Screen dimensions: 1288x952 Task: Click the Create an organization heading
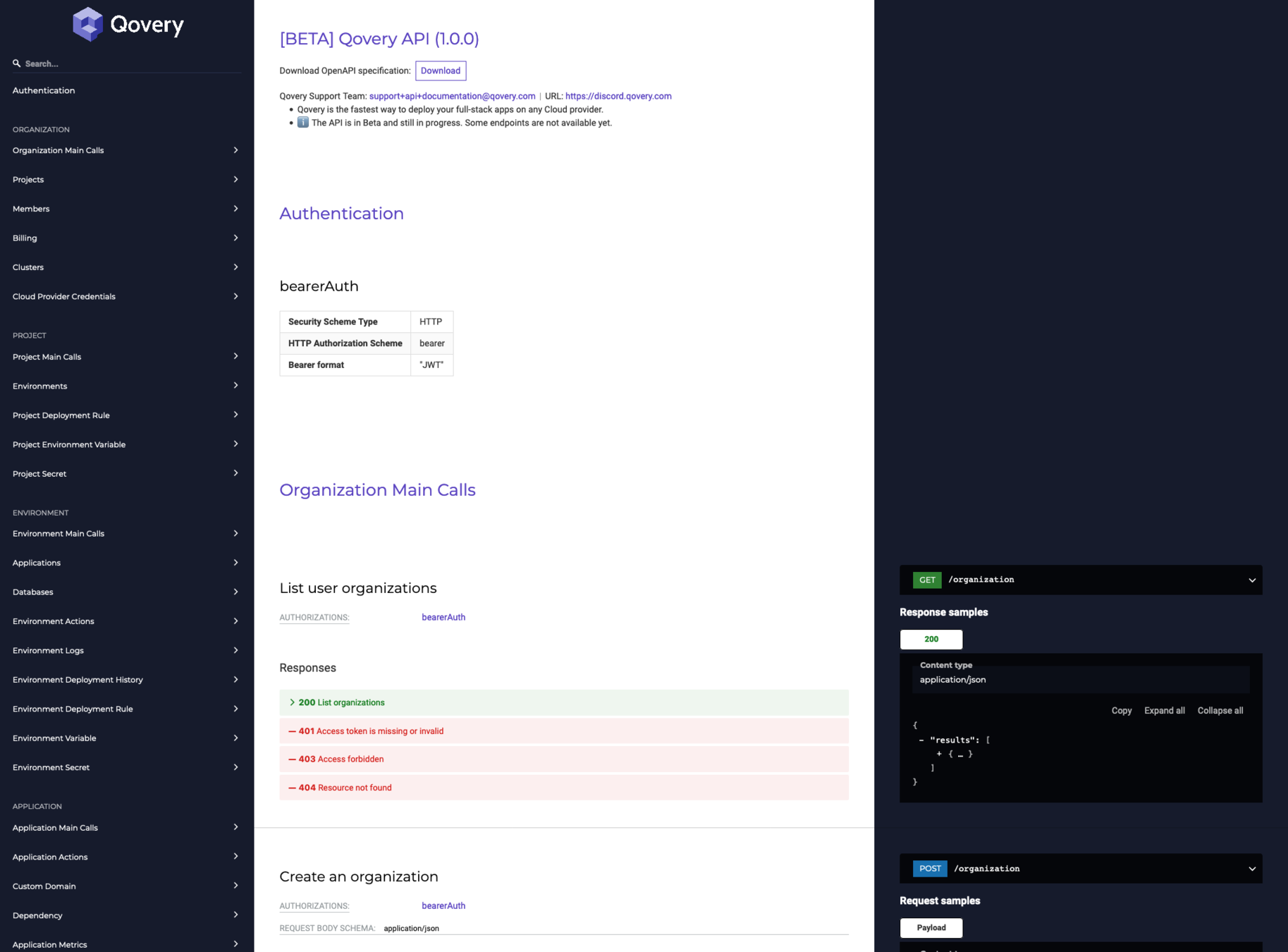point(359,877)
